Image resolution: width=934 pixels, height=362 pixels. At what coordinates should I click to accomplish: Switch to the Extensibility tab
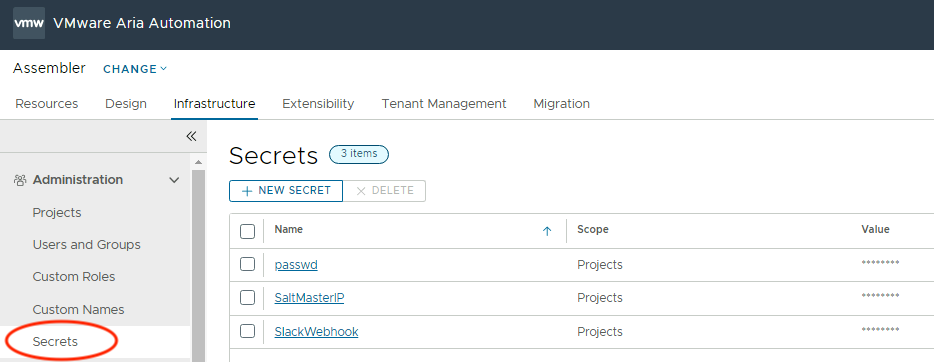click(318, 104)
